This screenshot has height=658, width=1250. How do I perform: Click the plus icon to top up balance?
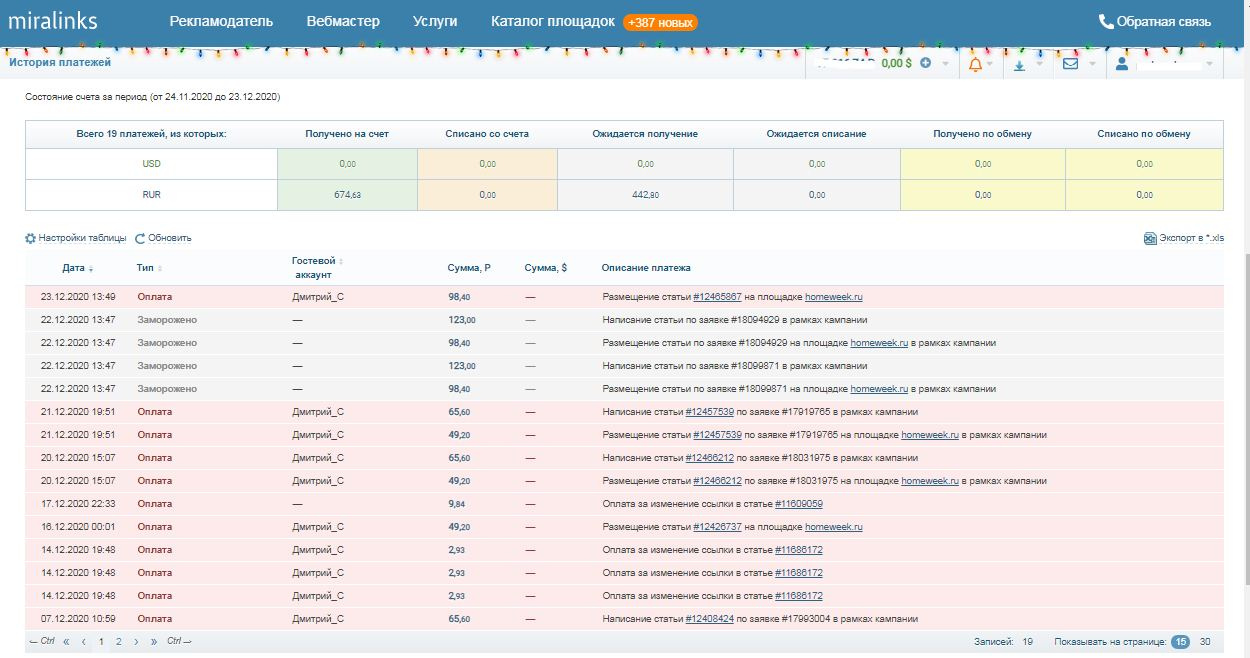pyautogui.click(x=925, y=63)
